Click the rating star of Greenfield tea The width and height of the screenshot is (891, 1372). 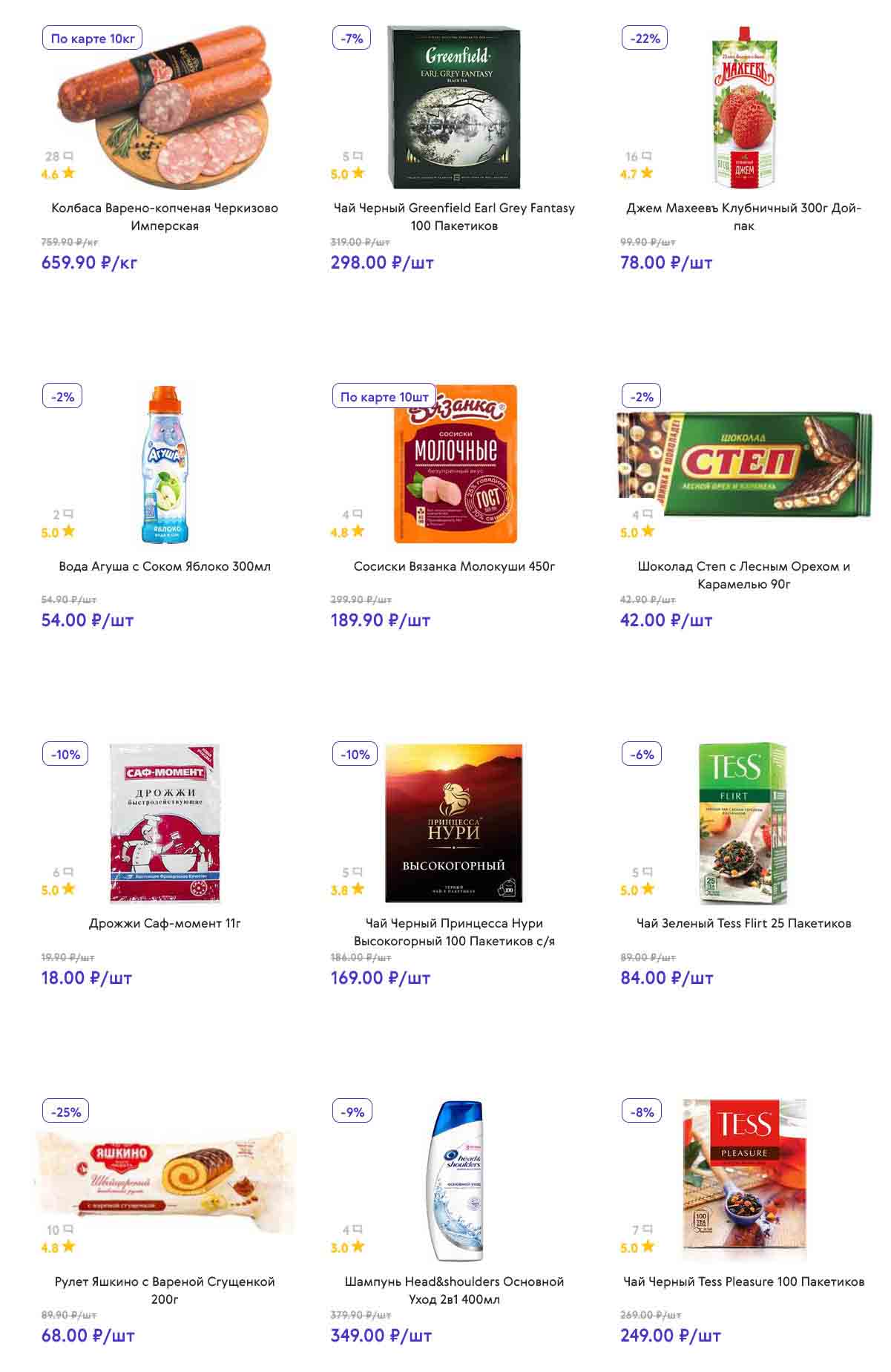tap(358, 174)
